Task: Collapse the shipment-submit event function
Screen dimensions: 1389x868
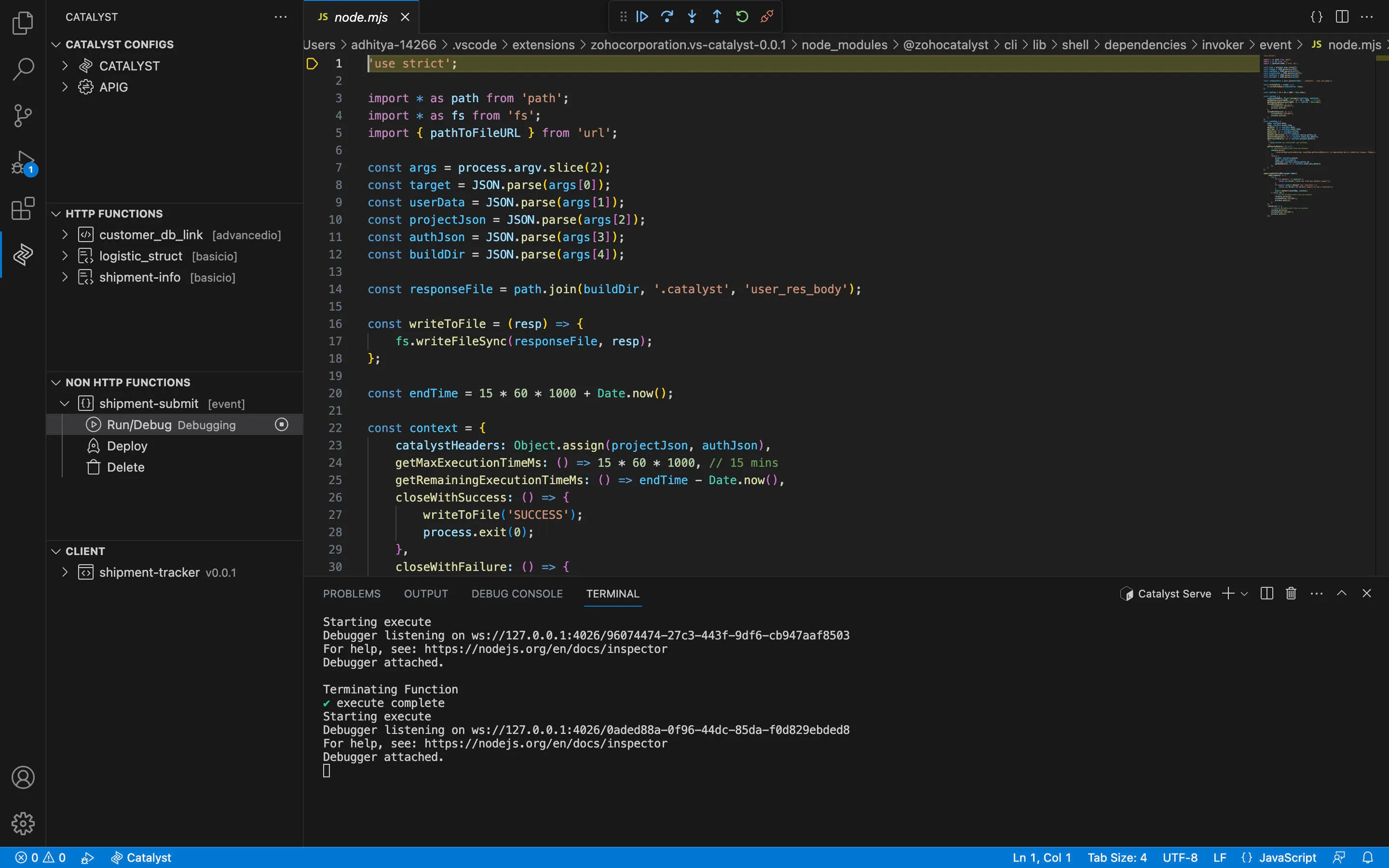Action: 65,404
